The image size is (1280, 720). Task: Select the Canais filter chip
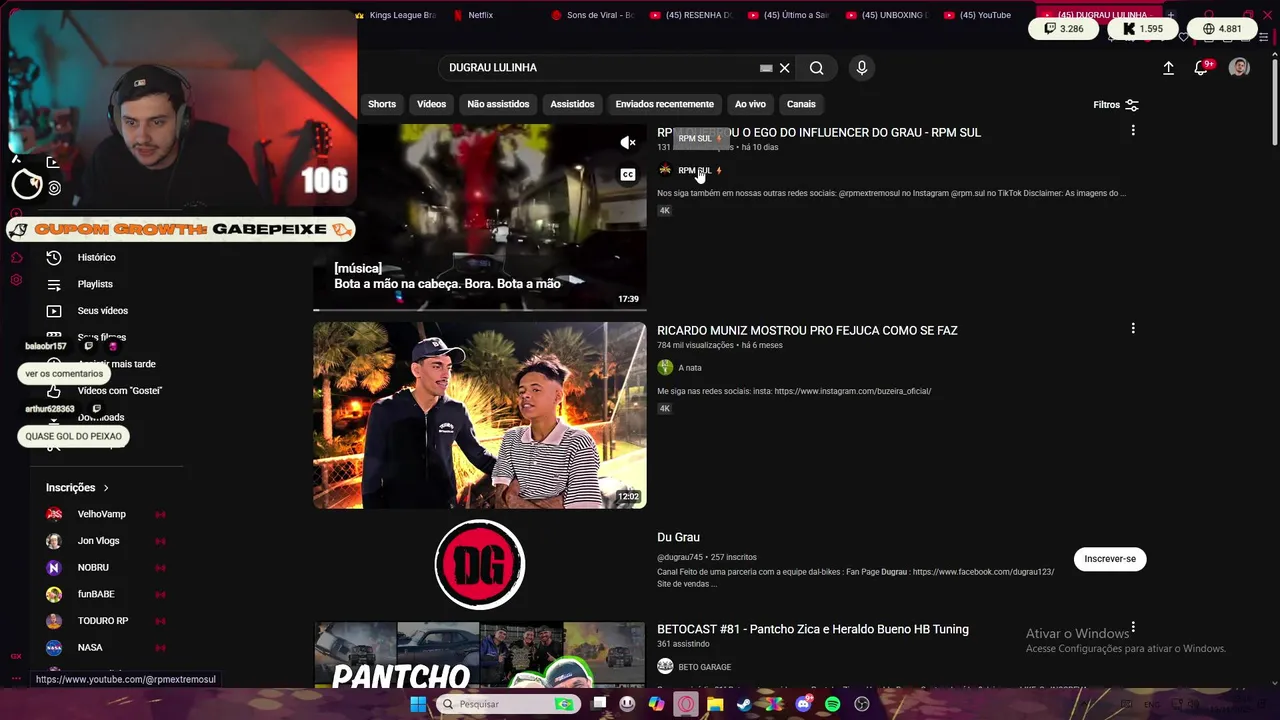point(801,104)
